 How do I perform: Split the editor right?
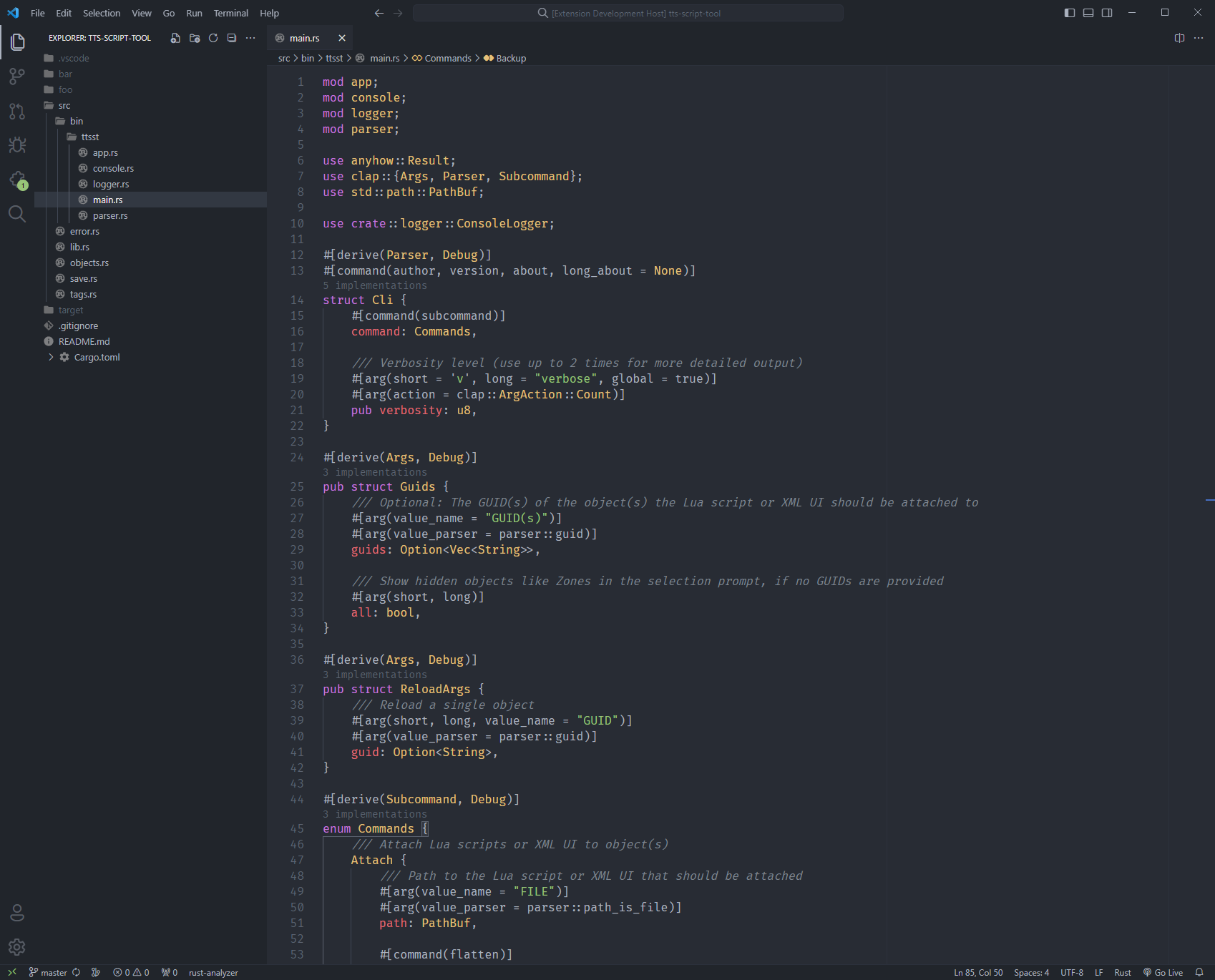coord(1180,38)
